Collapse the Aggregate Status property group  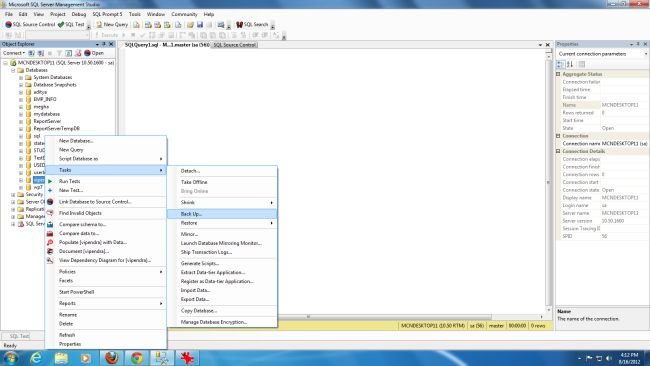pos(558,74)
